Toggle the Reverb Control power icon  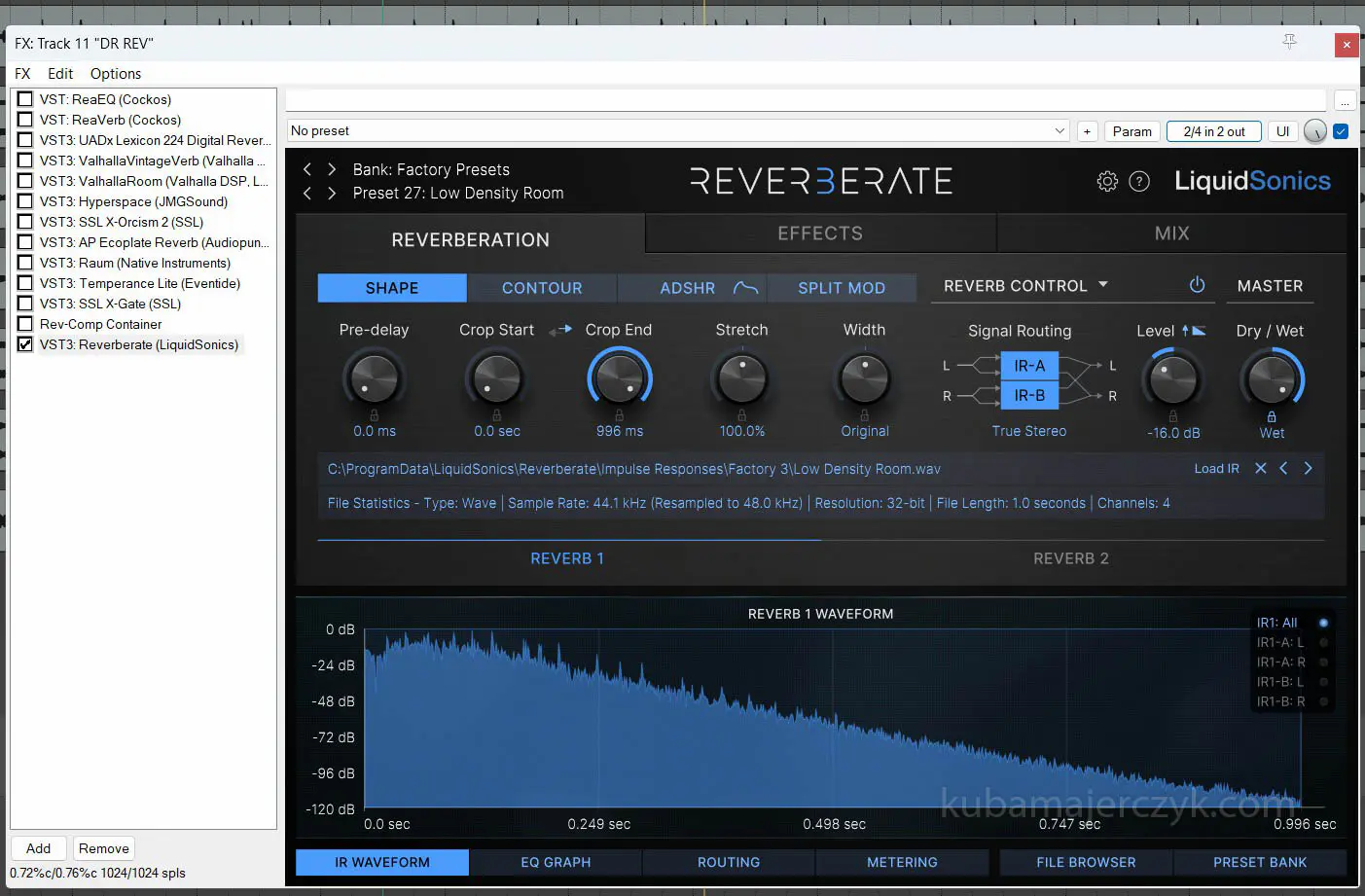point(1197,285)
